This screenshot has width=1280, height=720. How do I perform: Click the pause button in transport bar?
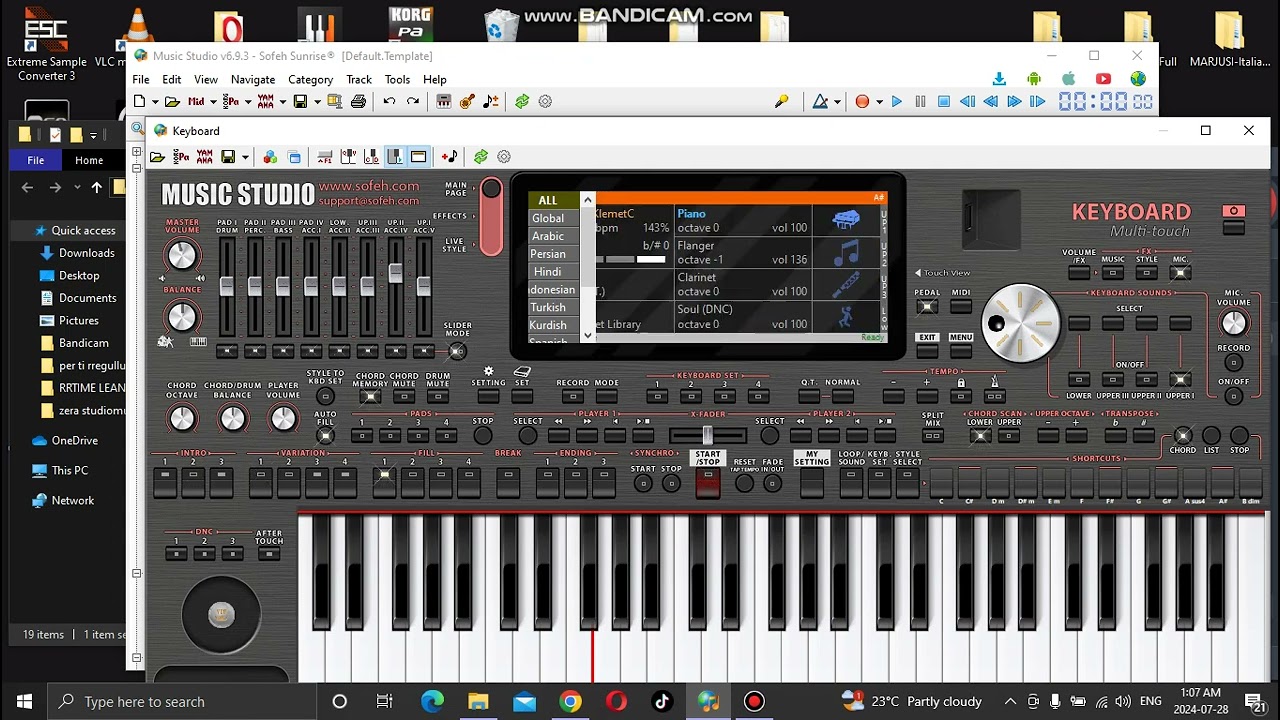pos(920,101)
